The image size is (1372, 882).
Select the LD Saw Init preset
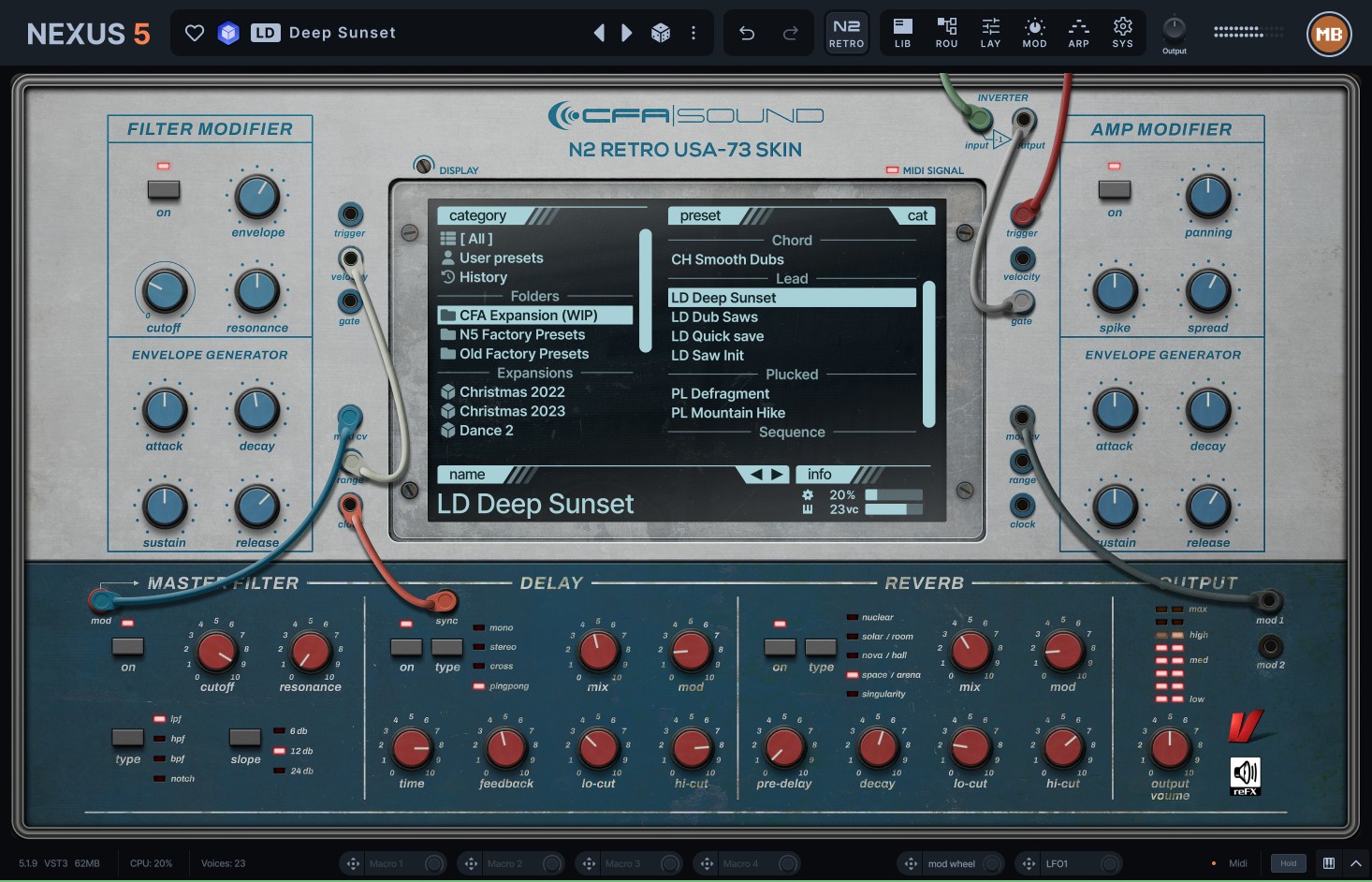pyautogui.click(x=792, y=356)
